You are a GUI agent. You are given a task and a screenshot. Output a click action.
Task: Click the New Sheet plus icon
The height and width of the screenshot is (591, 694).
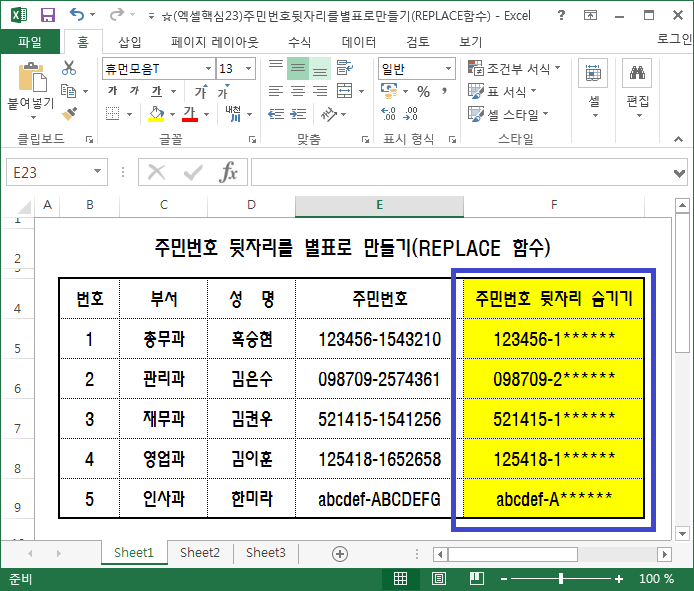click(x=340, y=554)
